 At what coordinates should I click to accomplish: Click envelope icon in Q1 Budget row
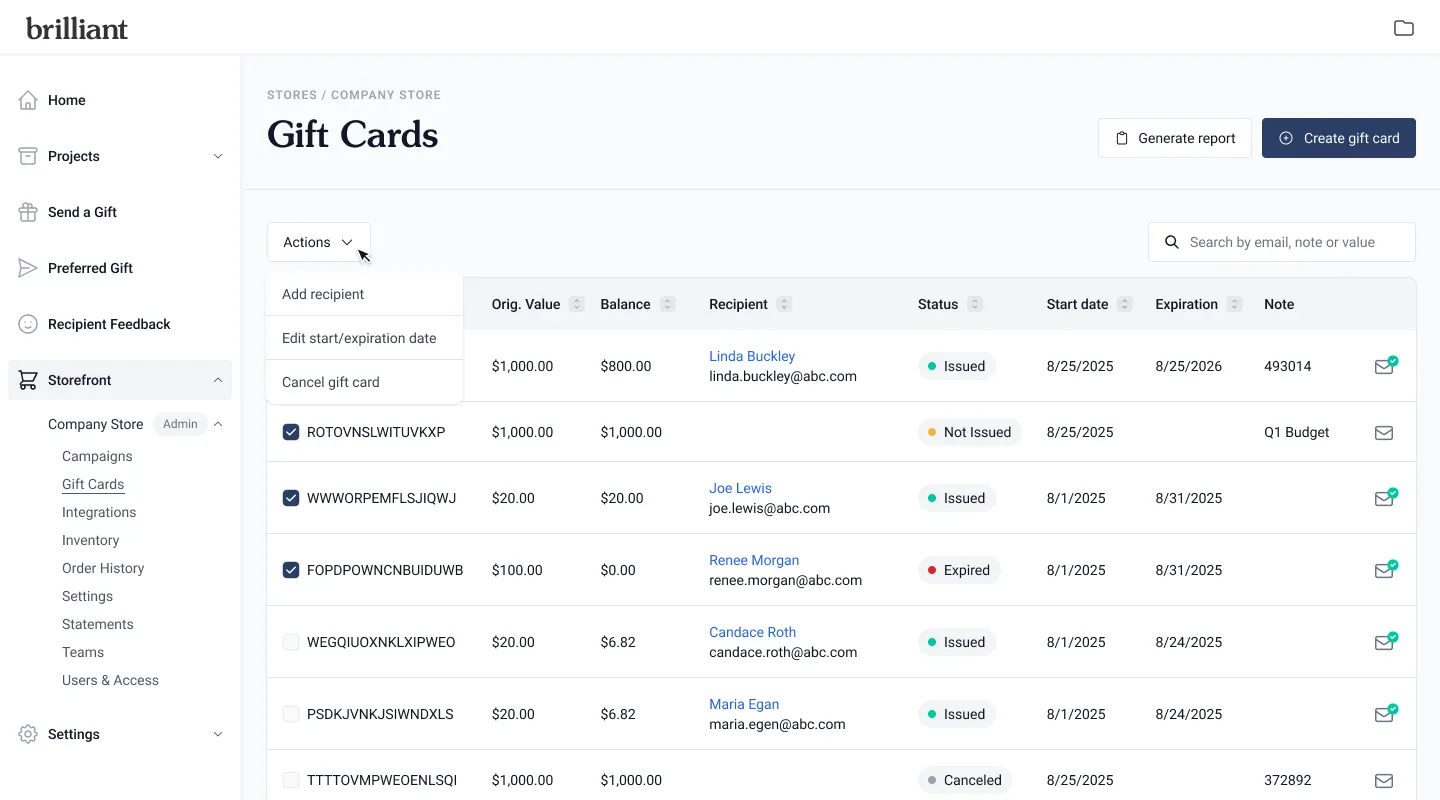coord(1384,433)
